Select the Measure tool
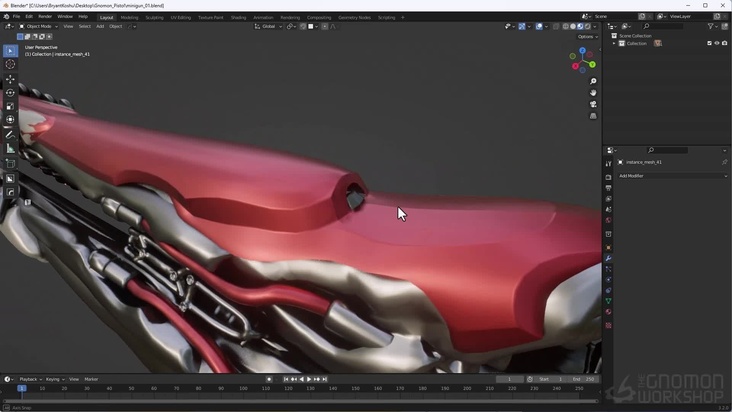 pos(10,148)
